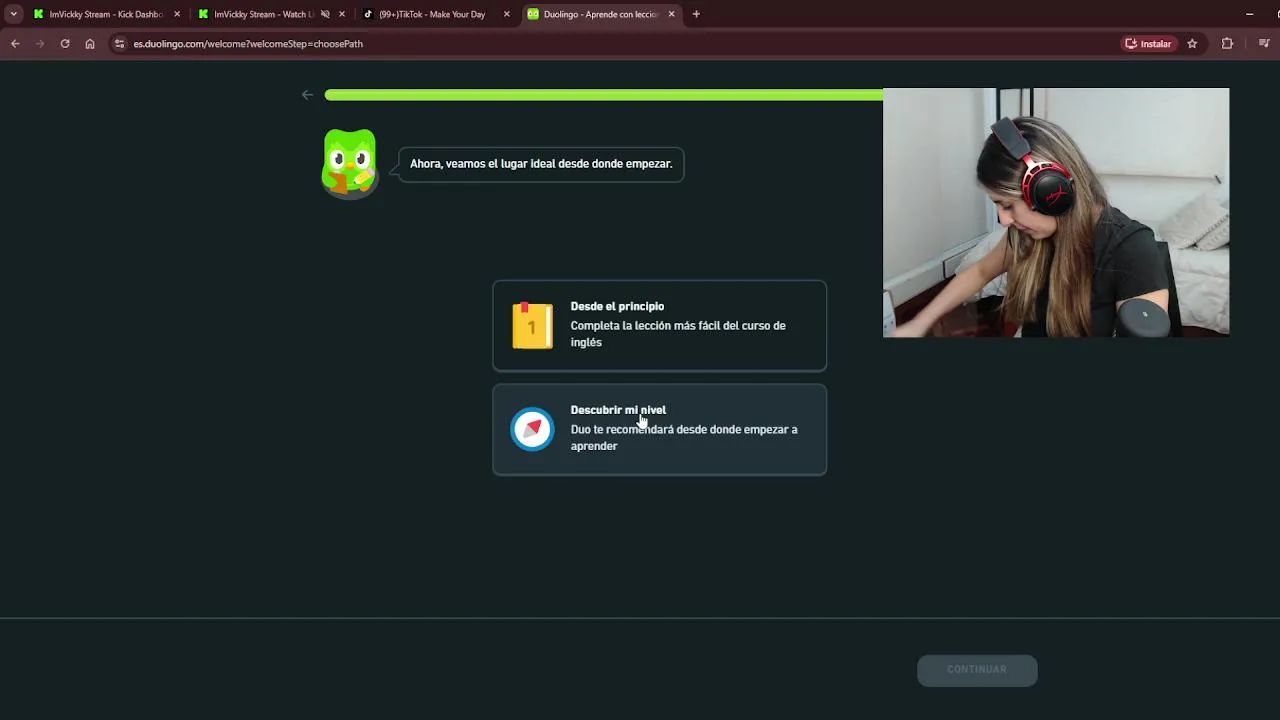Close the TikTok tab
Viewport: 1280px width, 720px height.
(507, 14)
